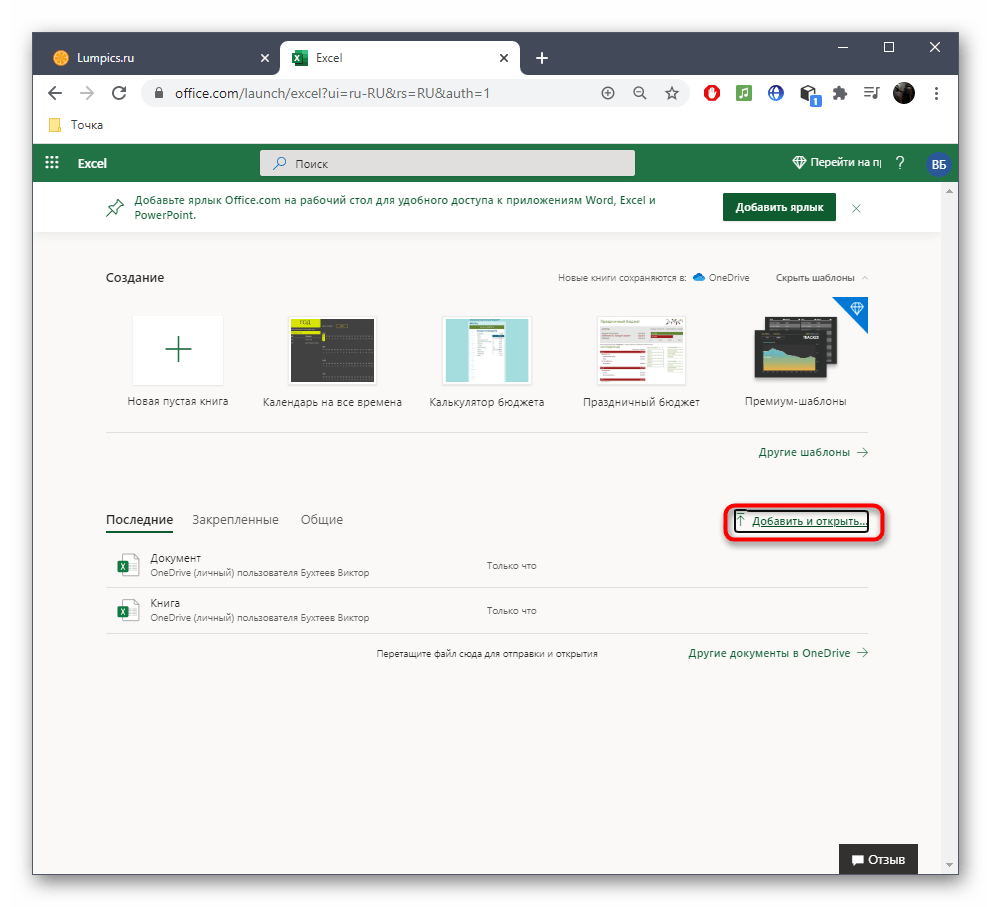This screenshot has height=907, width=991.
Task: Click the OneDrive cloud save location
Action: pyautogui.click(x=721, y=277)
